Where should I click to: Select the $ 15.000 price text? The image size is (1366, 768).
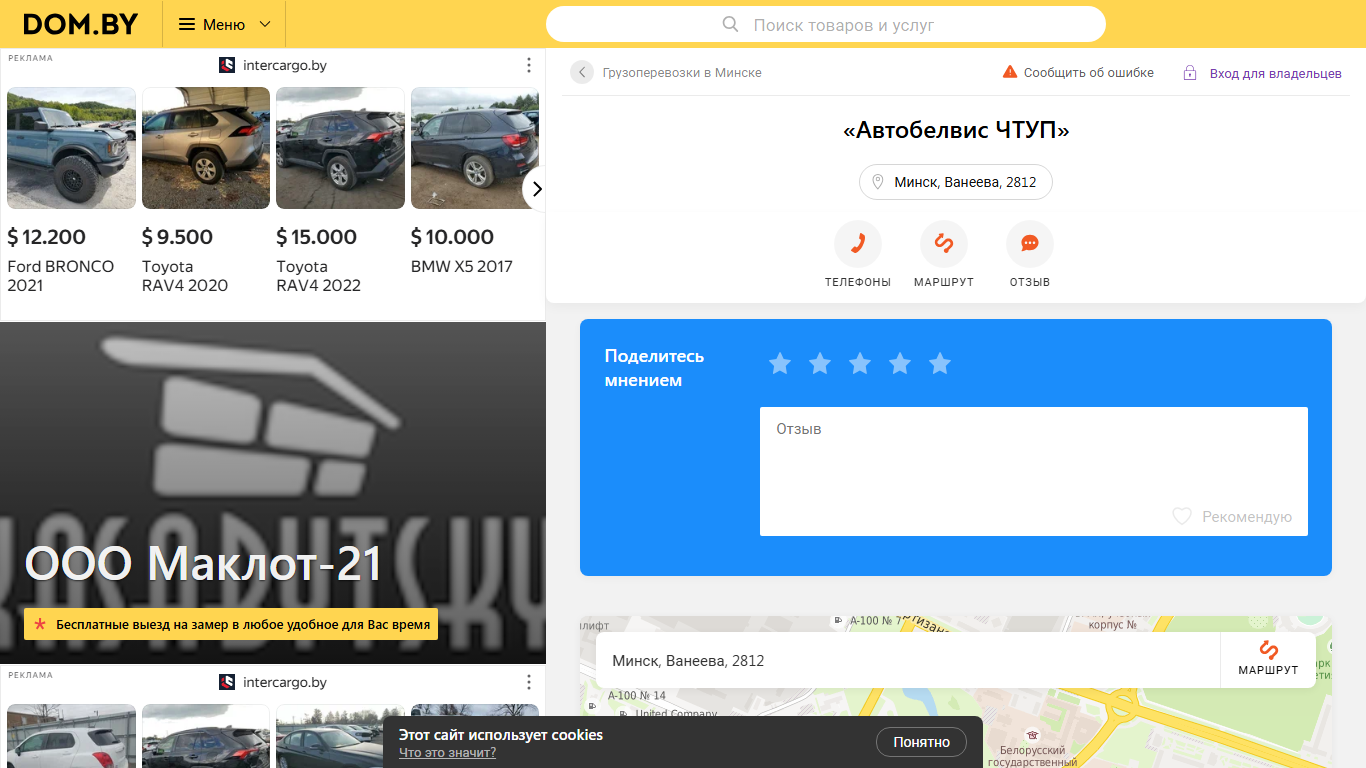(317, 237)
